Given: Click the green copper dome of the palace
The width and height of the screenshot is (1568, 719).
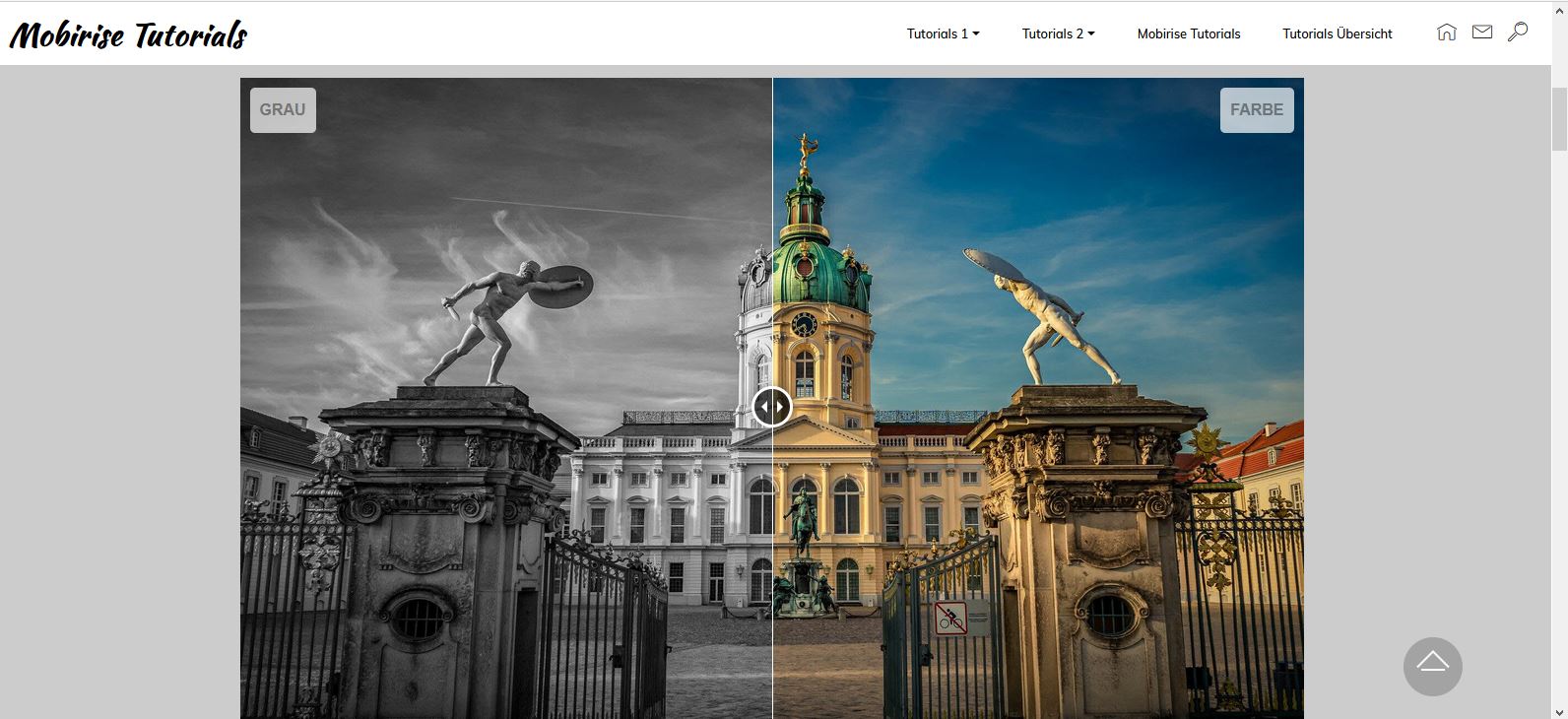Looking at the screenshot, I should (820, 276).
